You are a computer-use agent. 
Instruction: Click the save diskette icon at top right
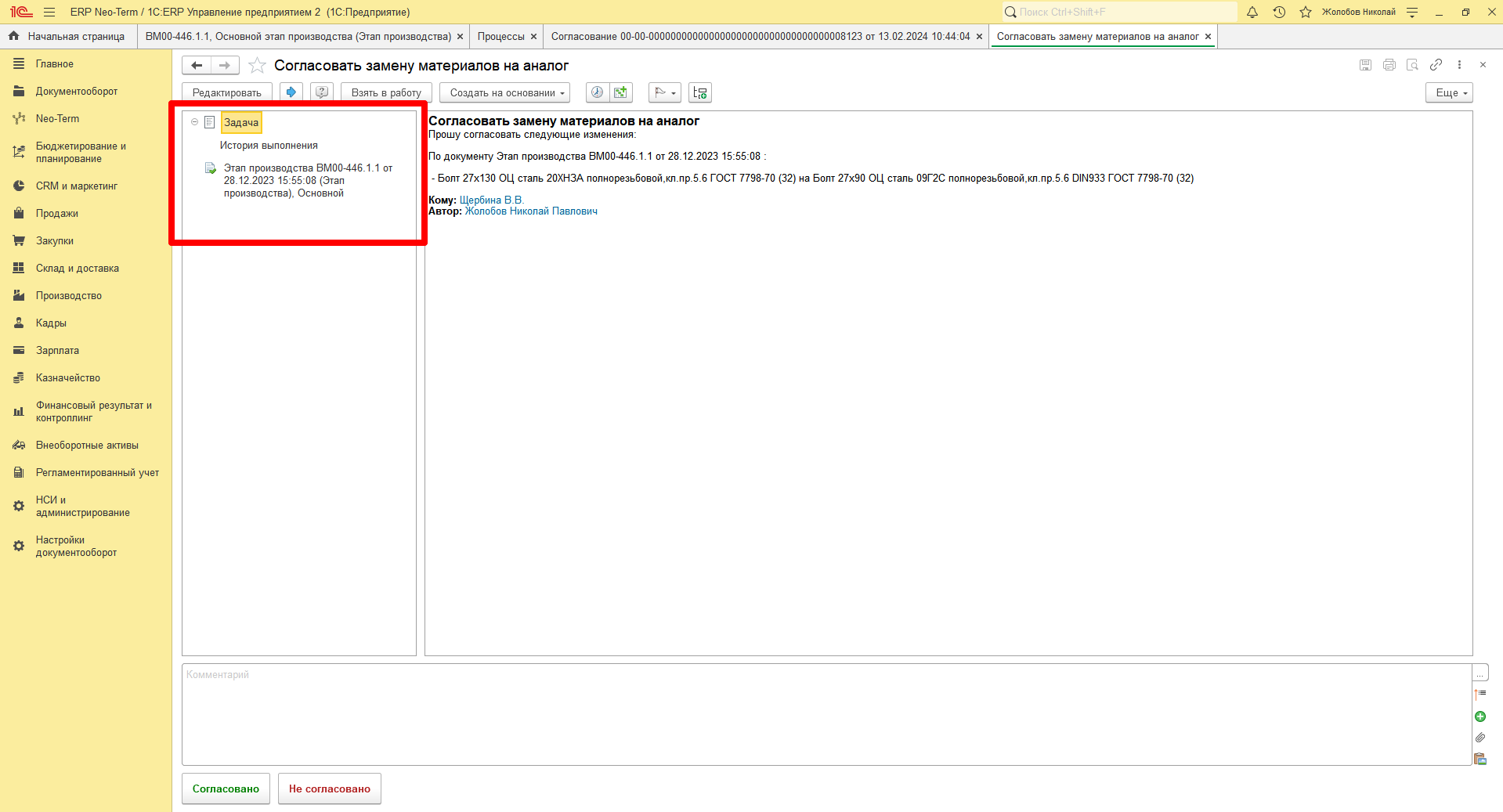coord(1365,65)
